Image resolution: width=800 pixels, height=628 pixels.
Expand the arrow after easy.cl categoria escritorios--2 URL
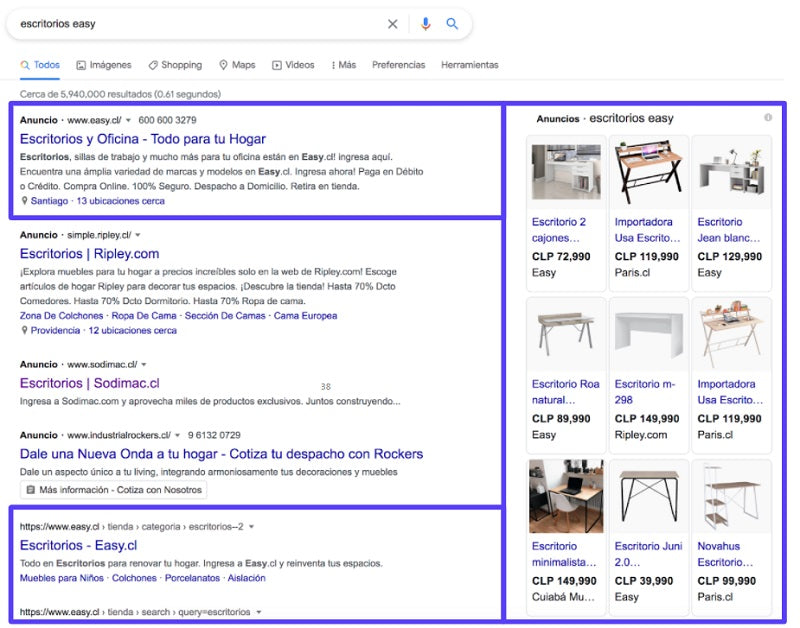pyautogui.click(x=252, y=527)
